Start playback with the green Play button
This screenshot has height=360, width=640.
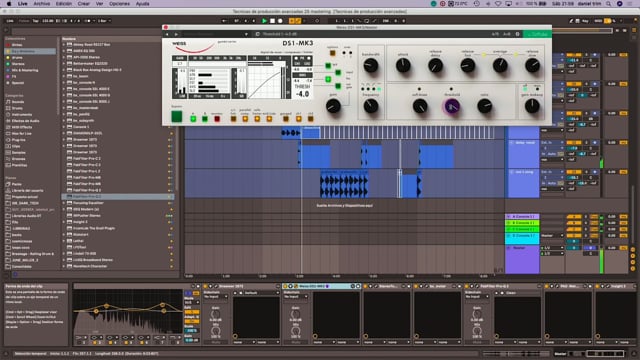[264, 21]
